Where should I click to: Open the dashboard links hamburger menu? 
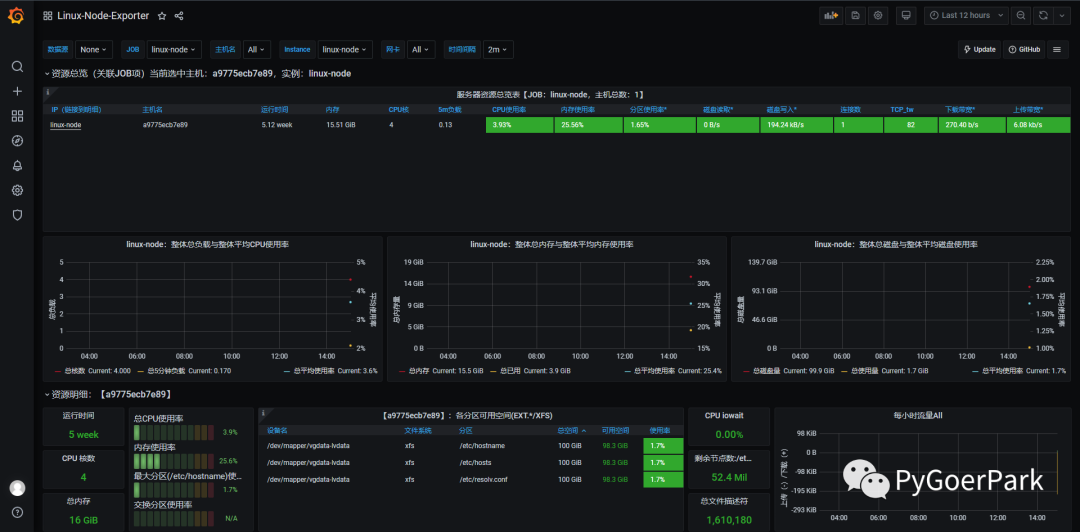(1057, 50)
